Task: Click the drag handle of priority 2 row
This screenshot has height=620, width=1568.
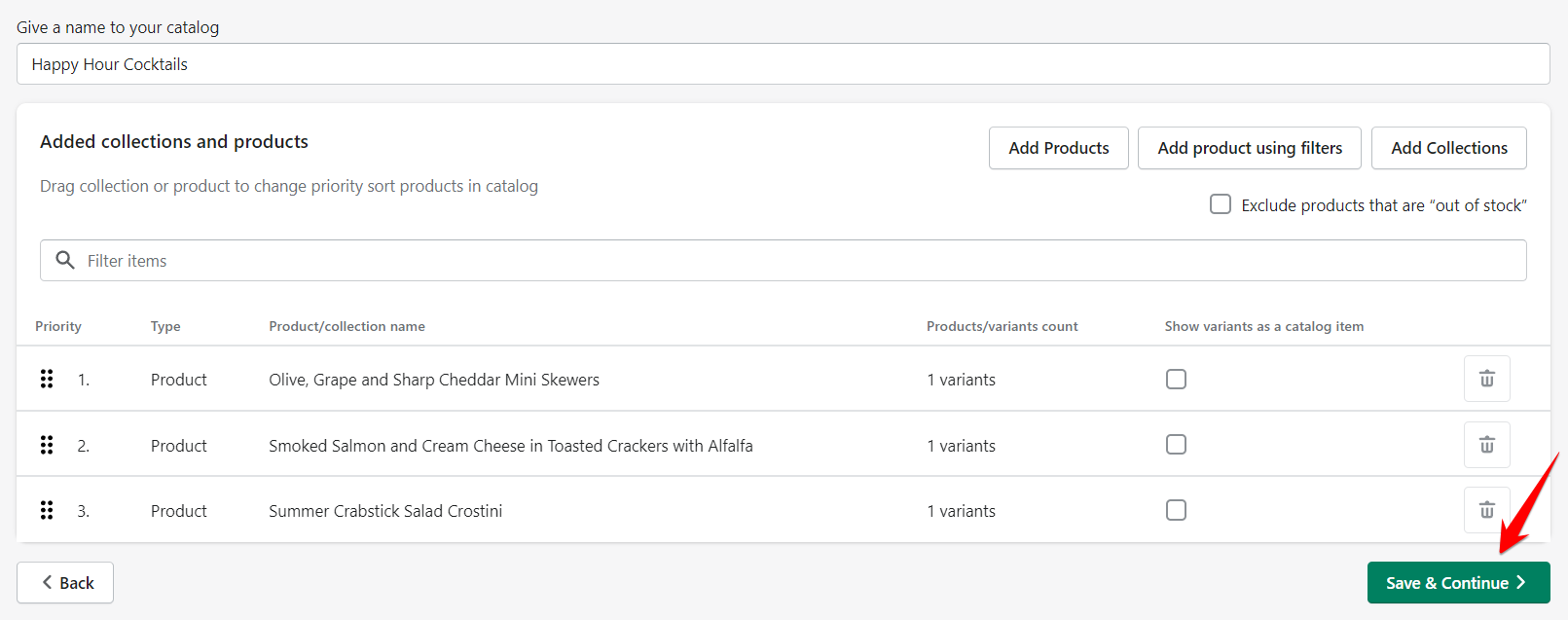Action: [x=47, y=445]
